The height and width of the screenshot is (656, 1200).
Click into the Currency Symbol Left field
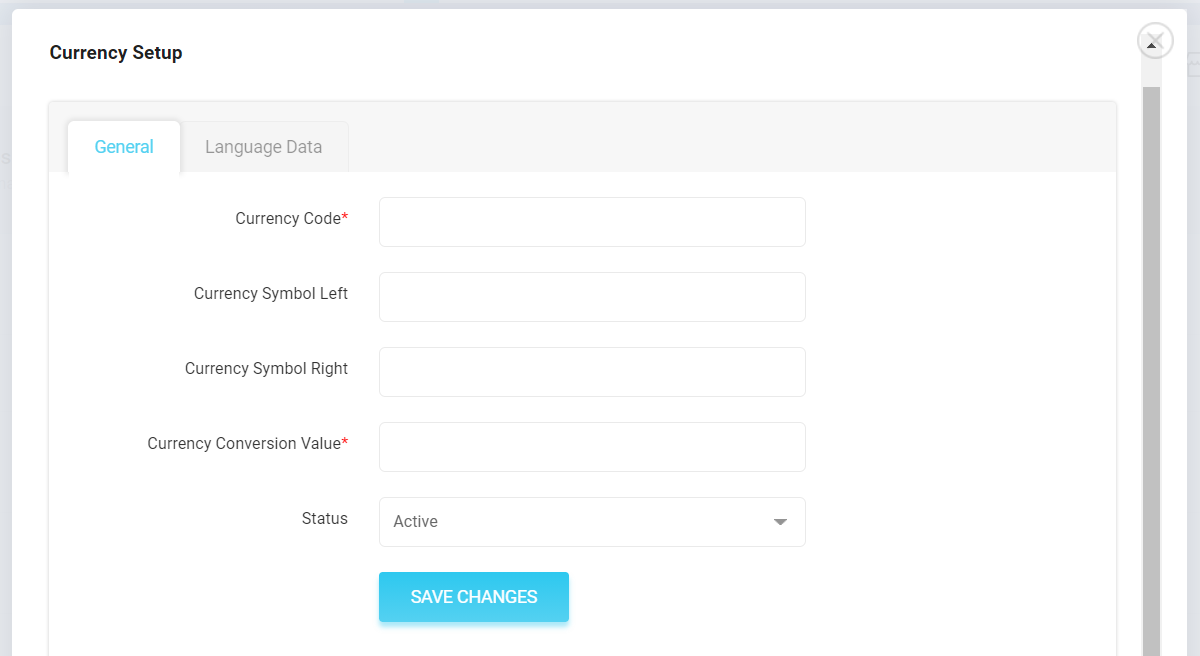tap(592, 297)
